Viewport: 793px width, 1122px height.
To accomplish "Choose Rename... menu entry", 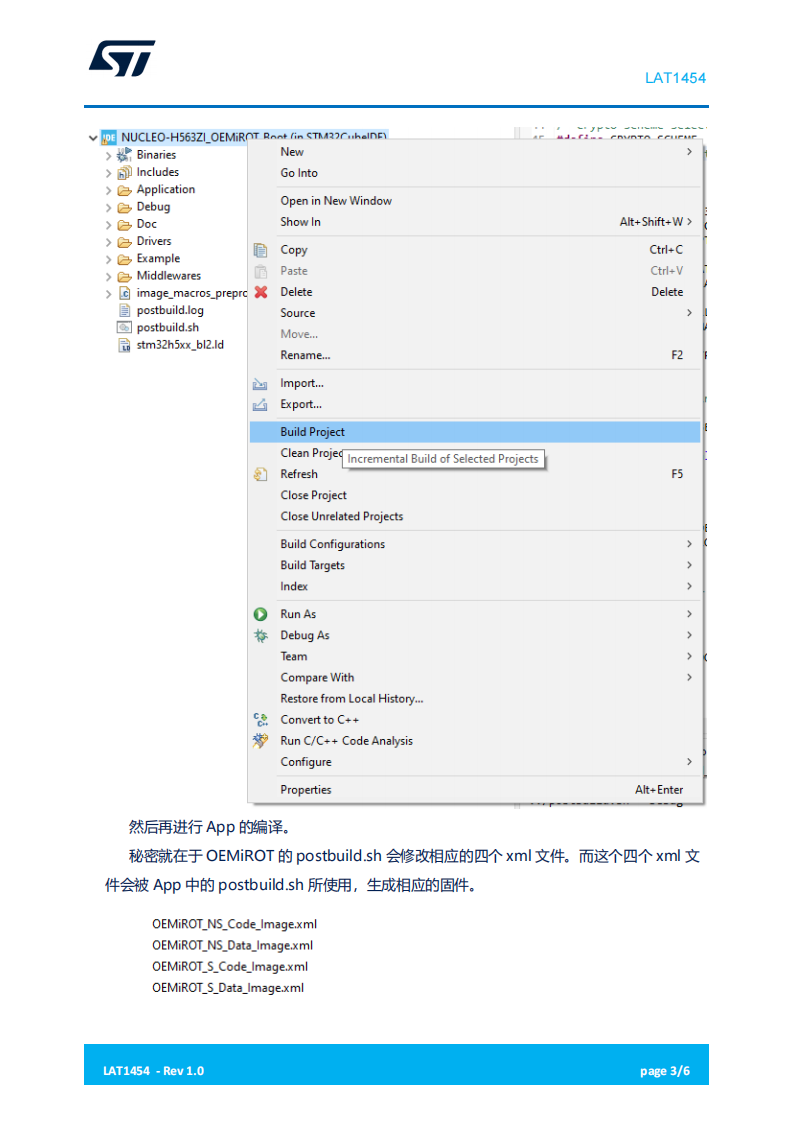I will [475, 355].
